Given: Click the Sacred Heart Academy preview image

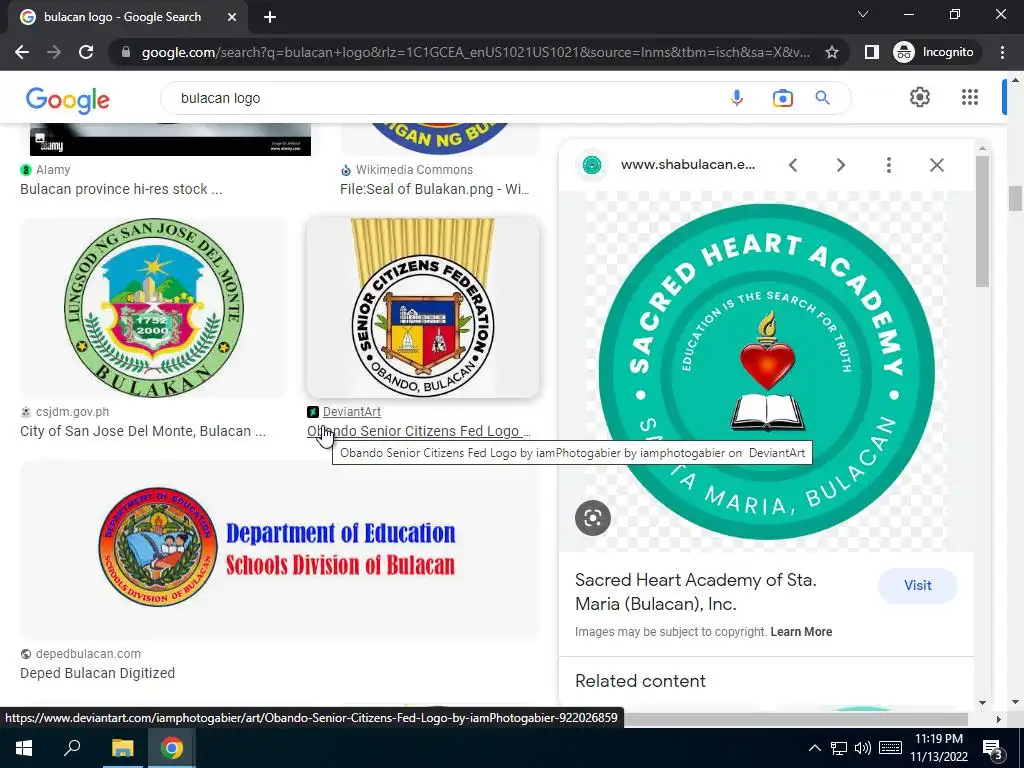Looking at the screenshot, I should pyautogui.click(x=766, y=371).
